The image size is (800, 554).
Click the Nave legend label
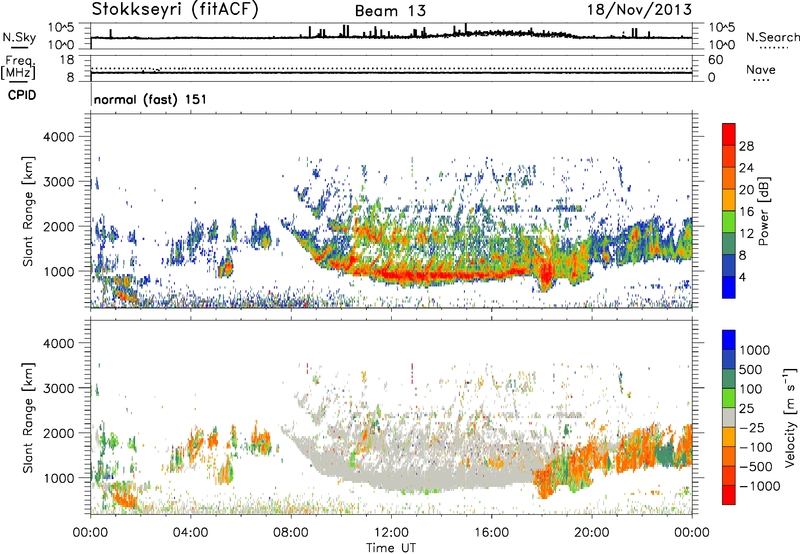761,69
